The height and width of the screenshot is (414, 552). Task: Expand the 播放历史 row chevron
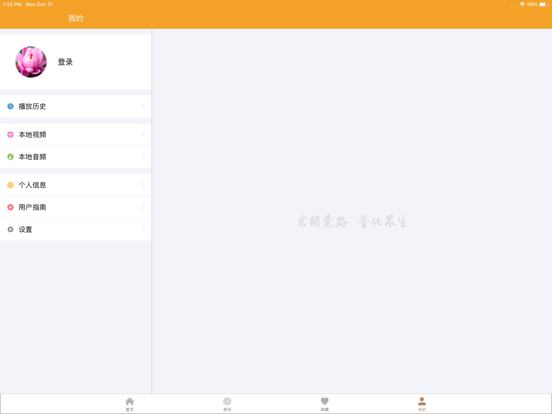click(143, 106)
